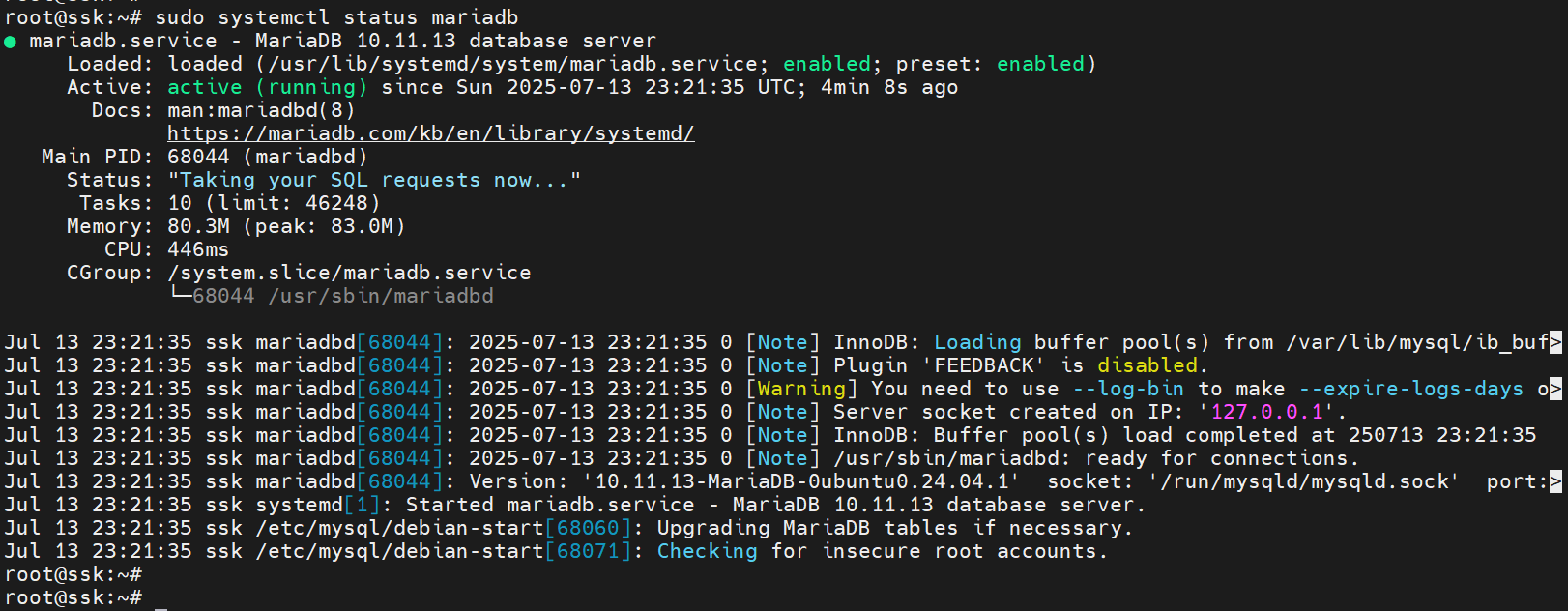Click the preset 'enabled' text on Loaded line
This screenshot has height=611, width=1568.
coord(1040,64)
